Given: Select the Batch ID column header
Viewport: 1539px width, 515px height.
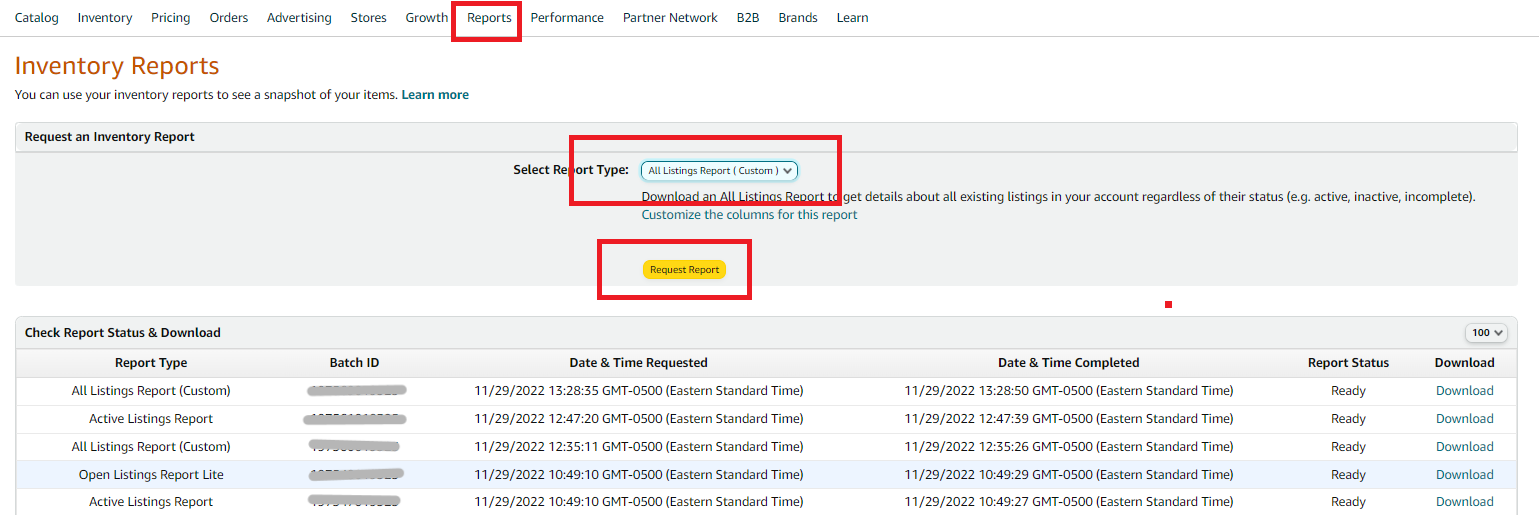Looking at the screenshot, I should pos(354,363).
